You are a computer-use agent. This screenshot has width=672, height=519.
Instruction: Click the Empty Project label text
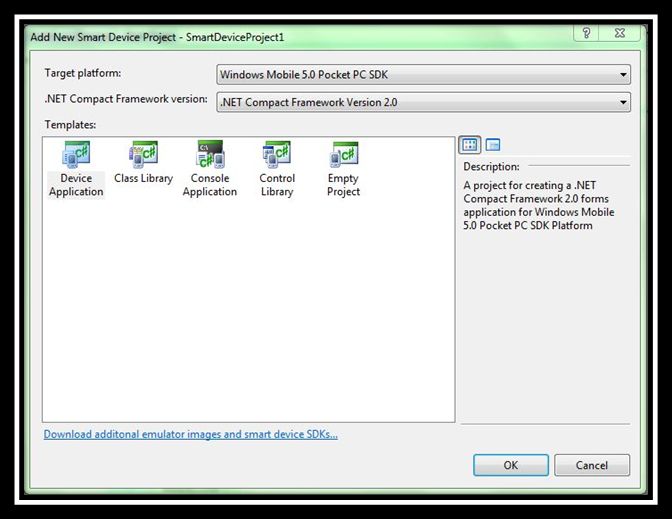click(x=344, y=185)
